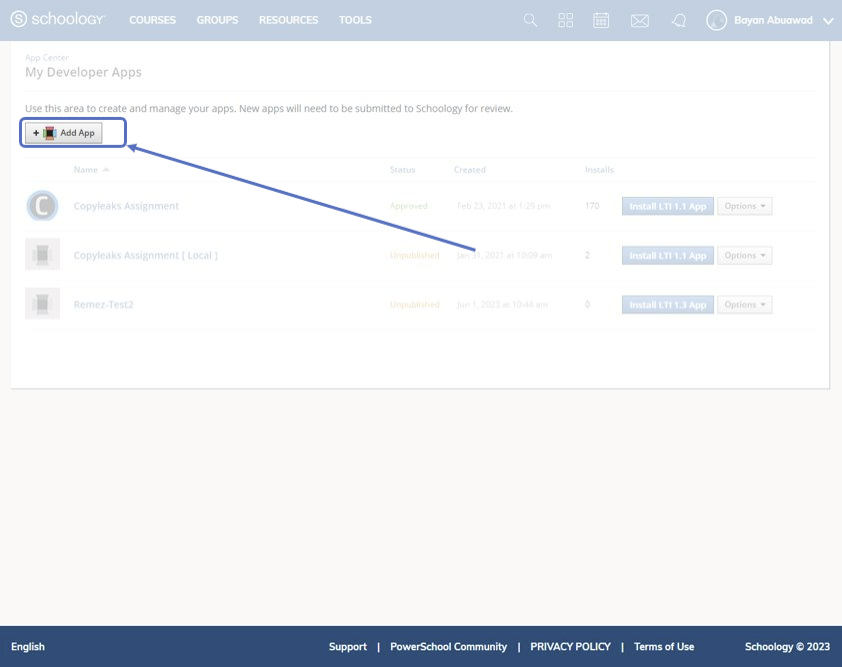Install LTI 1.1 App for Copyleaks Assignment [ Local ]

[667, 256]
